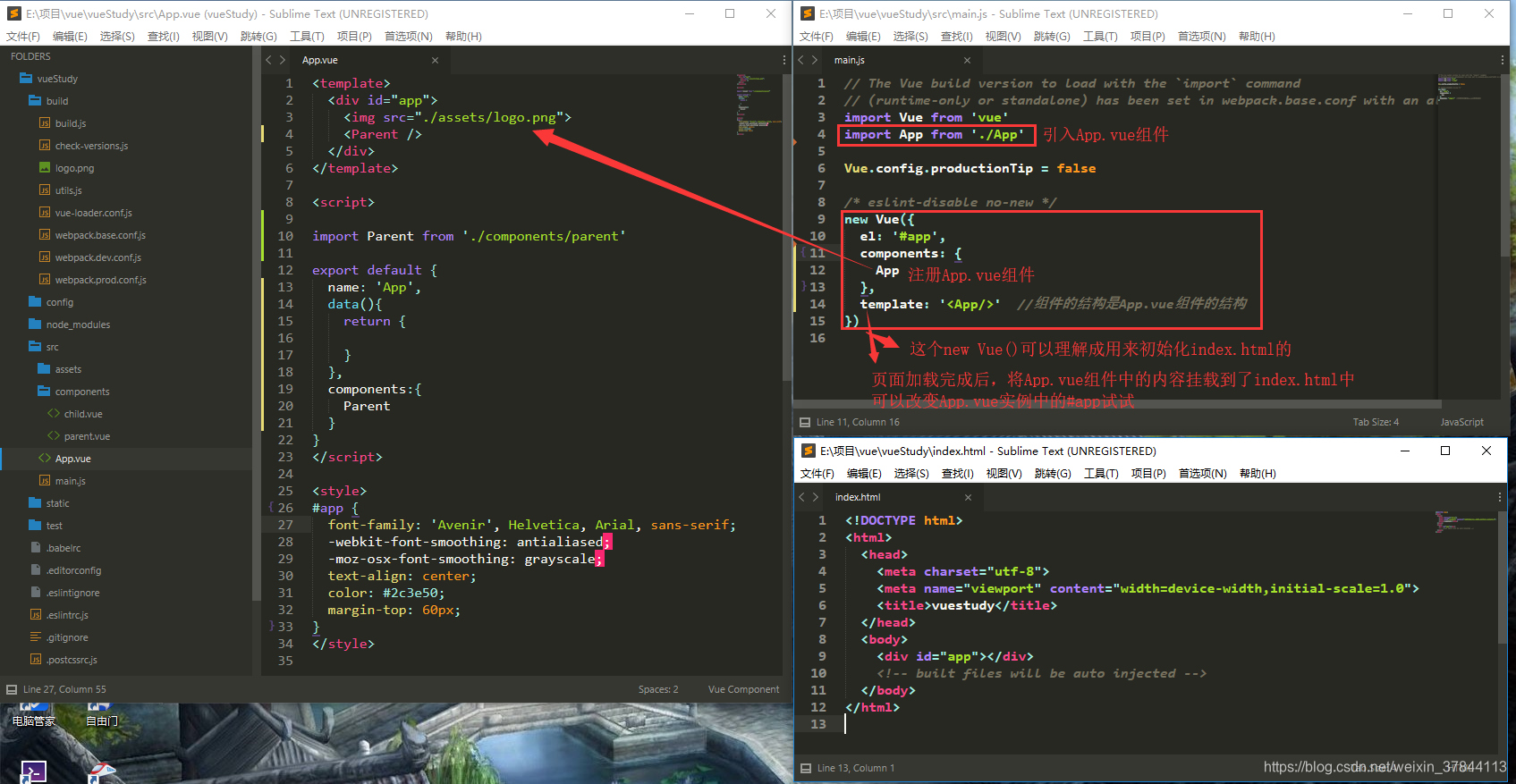Change Vue Component syntax in status bar

pyautogui.click(x=743, y=690)
